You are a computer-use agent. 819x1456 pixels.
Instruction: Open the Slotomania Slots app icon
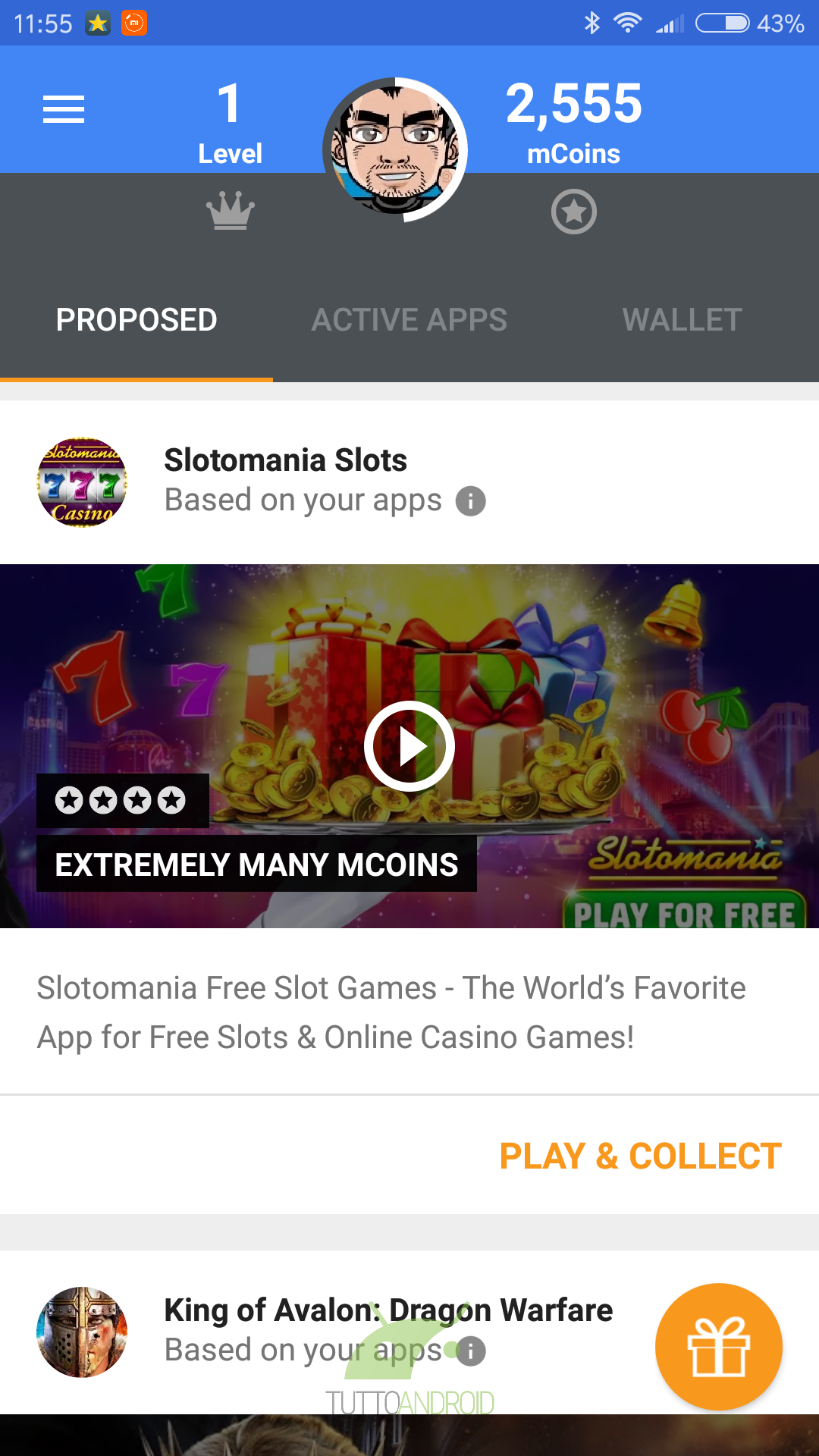(82, 482)
